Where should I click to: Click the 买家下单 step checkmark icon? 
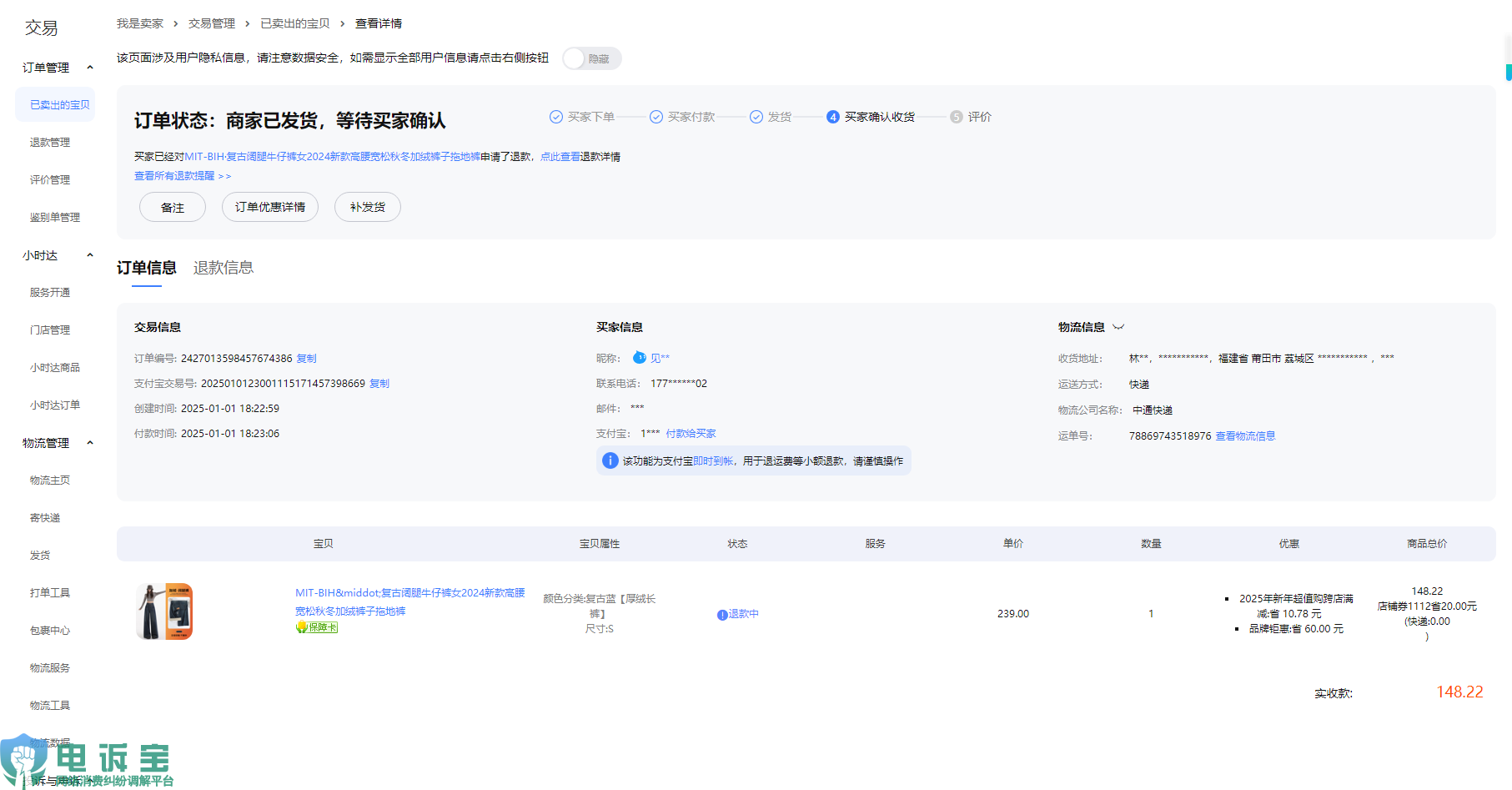(556, 117)
